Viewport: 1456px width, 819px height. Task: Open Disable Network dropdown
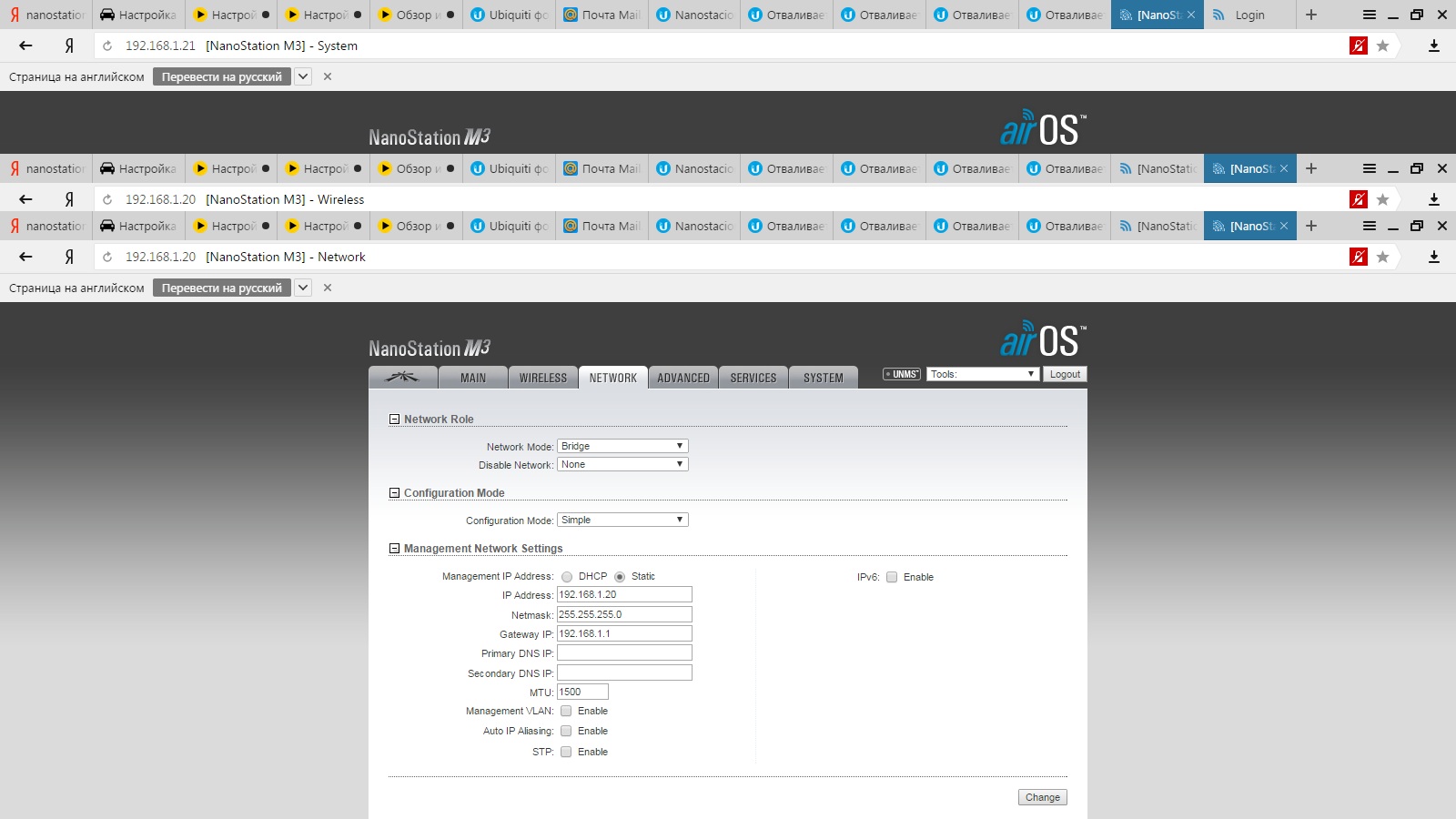click(x=622, y=464)
